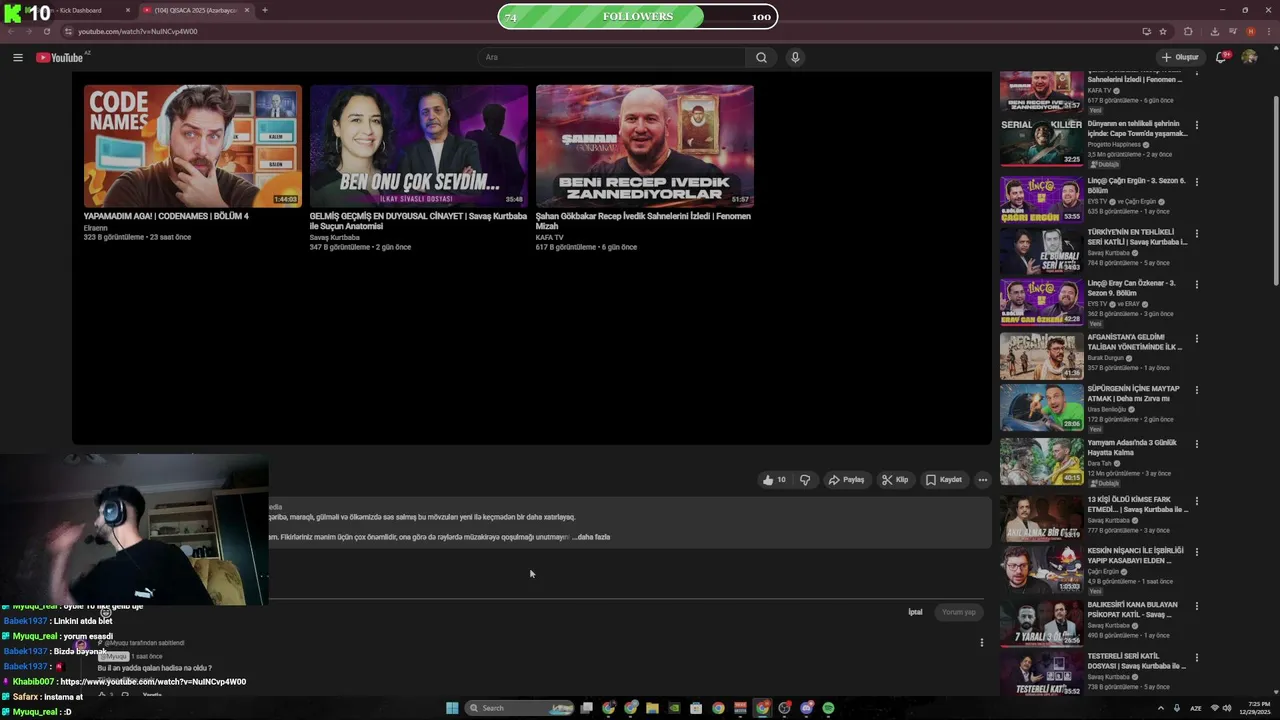Image resolution: width=1280 pixels, height=720 pixels.
Task: Open options for Linç Çağrı Ergün video
Action: tap(1196, 182)
